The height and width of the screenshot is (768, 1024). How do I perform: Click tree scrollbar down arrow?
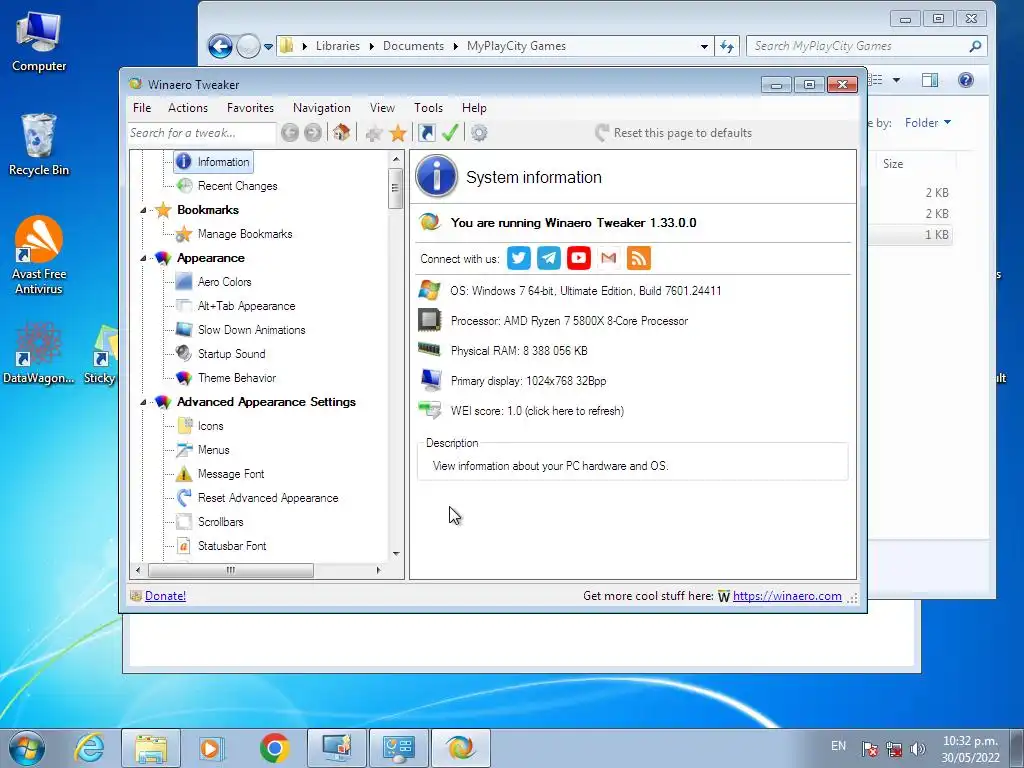[396, 554]
